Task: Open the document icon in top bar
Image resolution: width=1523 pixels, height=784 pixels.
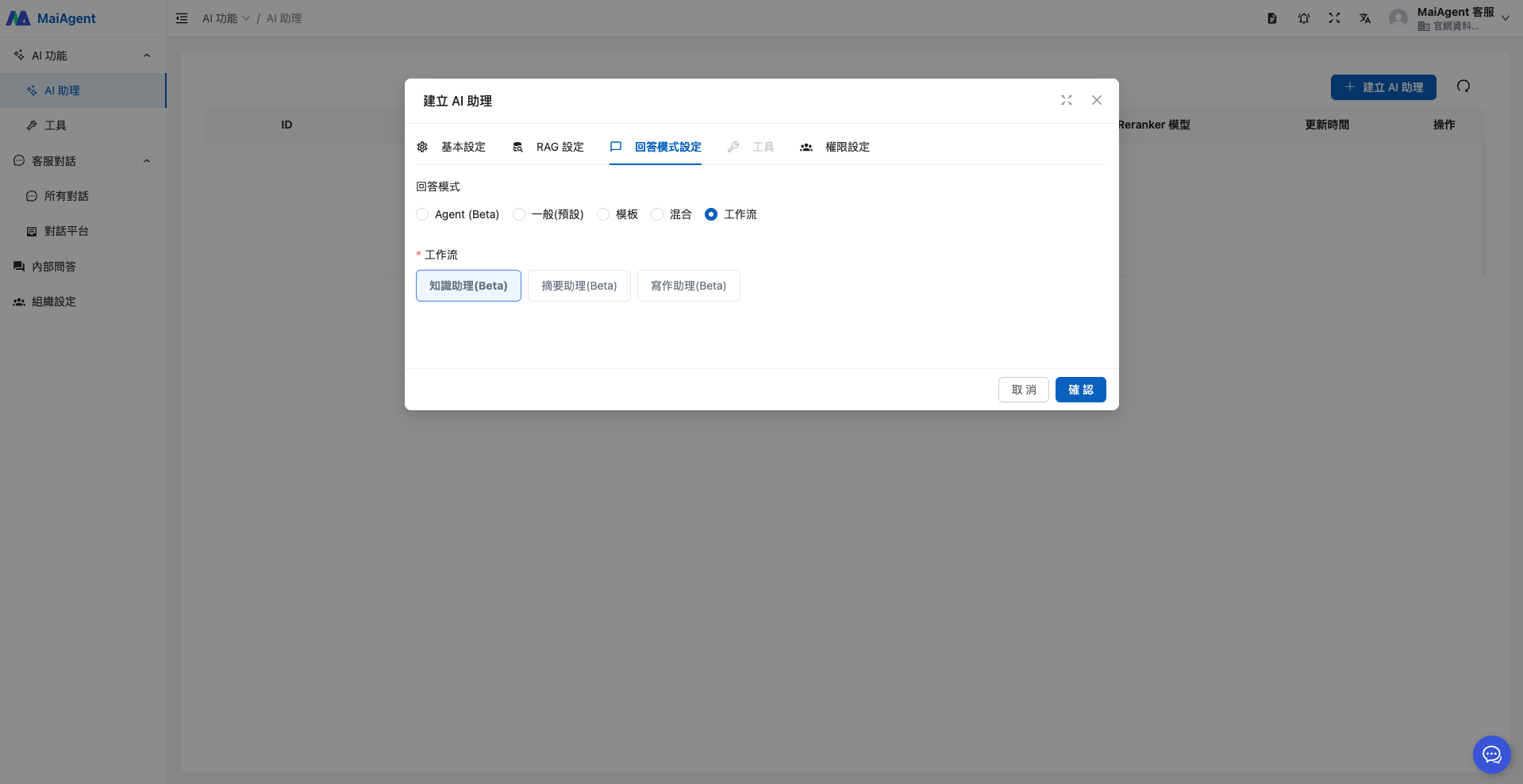Action: point(1272,18)
